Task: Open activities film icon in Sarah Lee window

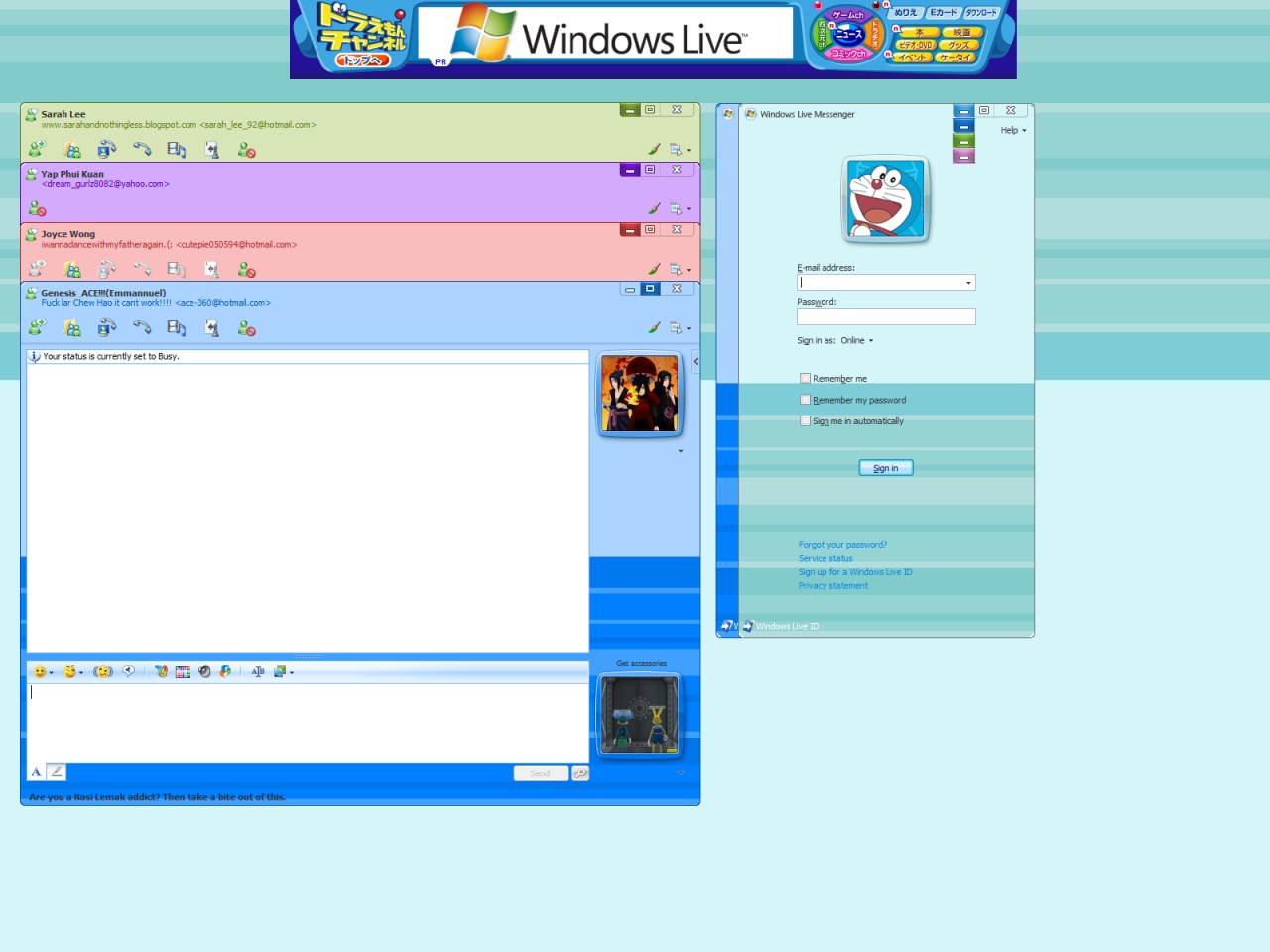Action: [x=176, y=150]
